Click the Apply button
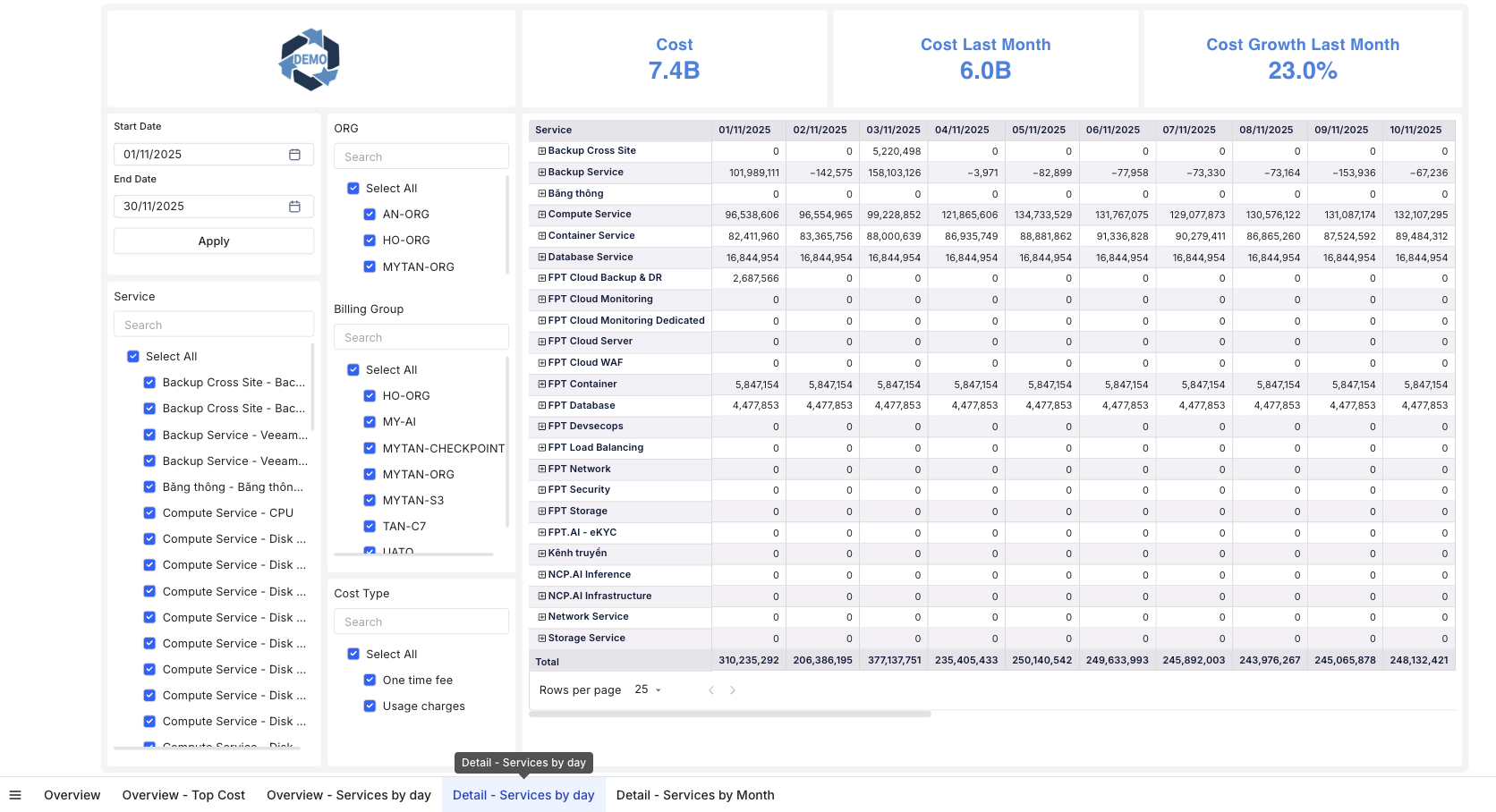The height and width of the screenshot is (812, 1496). click(x=213, y=241)
